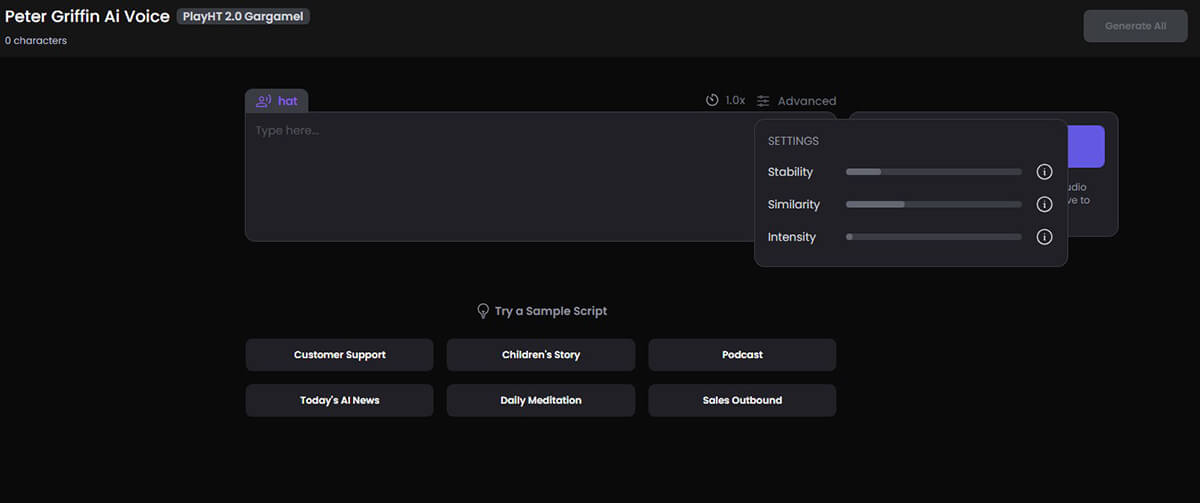Click the info icon next to Intensity
1200x503 pixels.
click(x=1044, y=238)
